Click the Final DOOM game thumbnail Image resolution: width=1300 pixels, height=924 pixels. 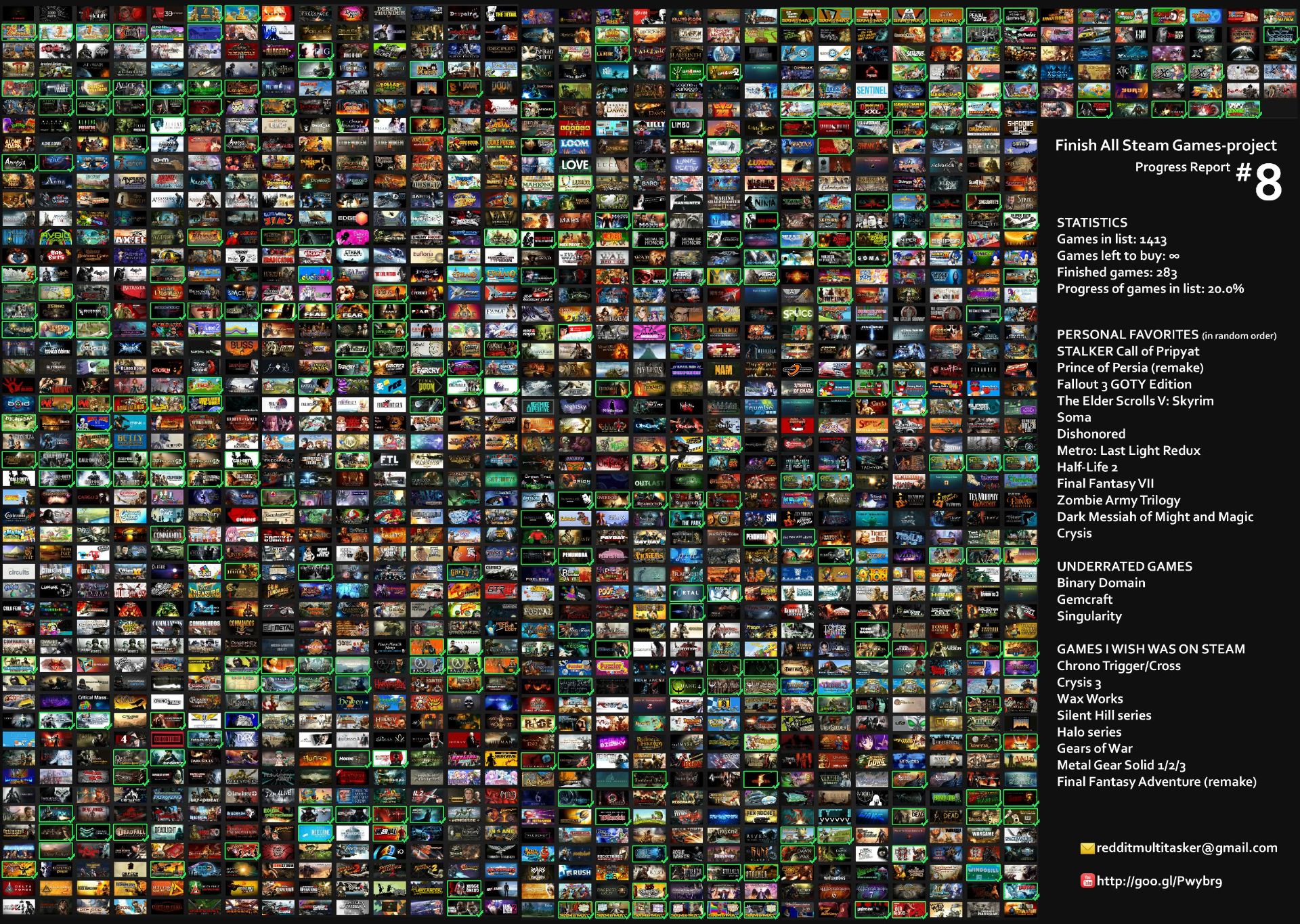[427, 384]
